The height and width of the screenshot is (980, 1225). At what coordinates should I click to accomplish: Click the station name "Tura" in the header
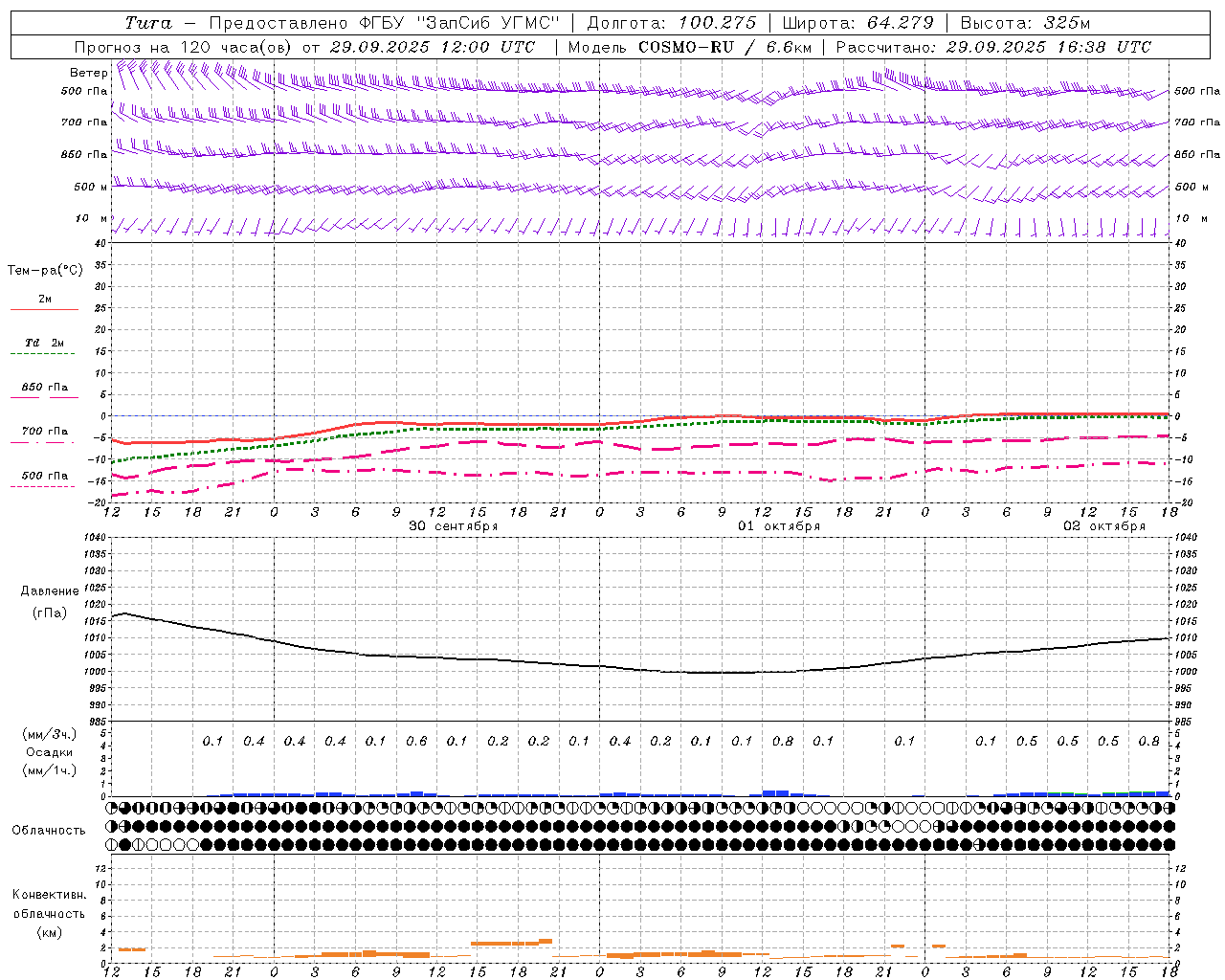point(148,23)
